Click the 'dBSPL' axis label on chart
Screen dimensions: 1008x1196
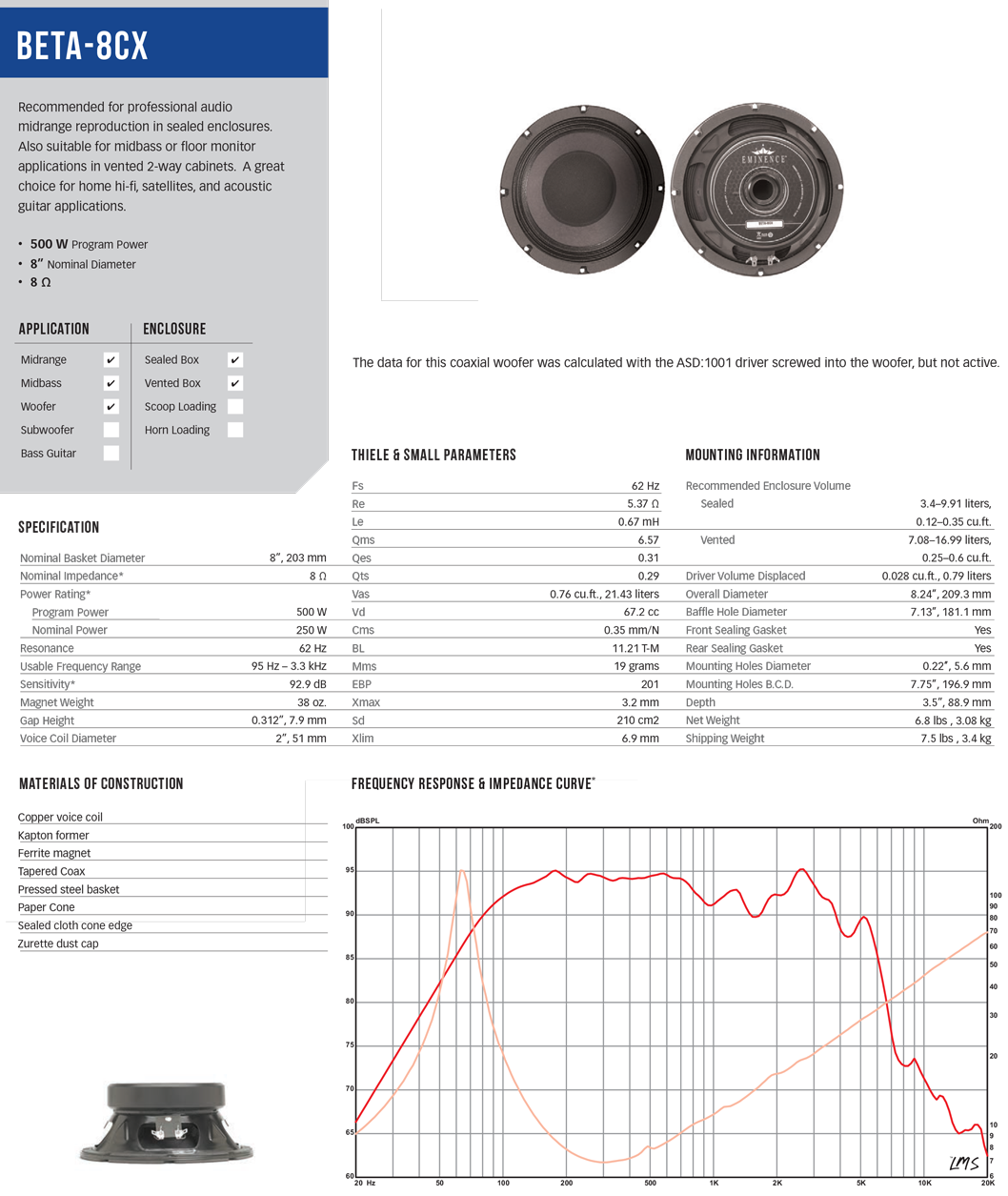(x=367, y=821)
